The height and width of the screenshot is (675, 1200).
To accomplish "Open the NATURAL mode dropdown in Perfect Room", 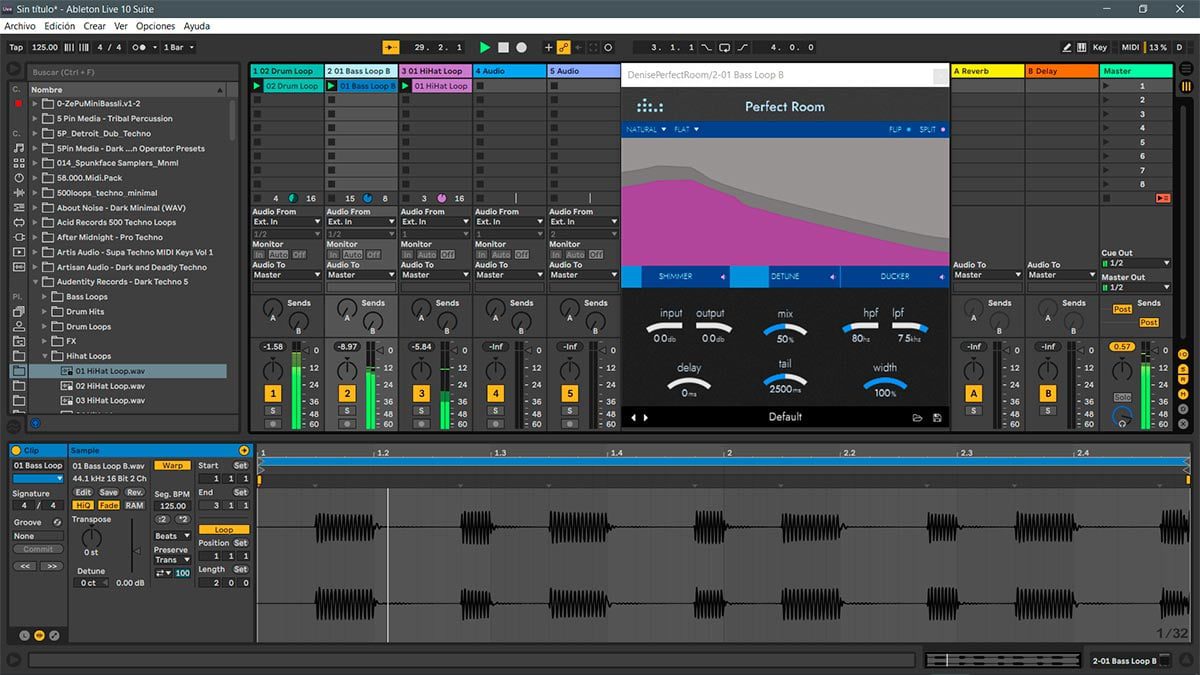I will click(646, 129).
